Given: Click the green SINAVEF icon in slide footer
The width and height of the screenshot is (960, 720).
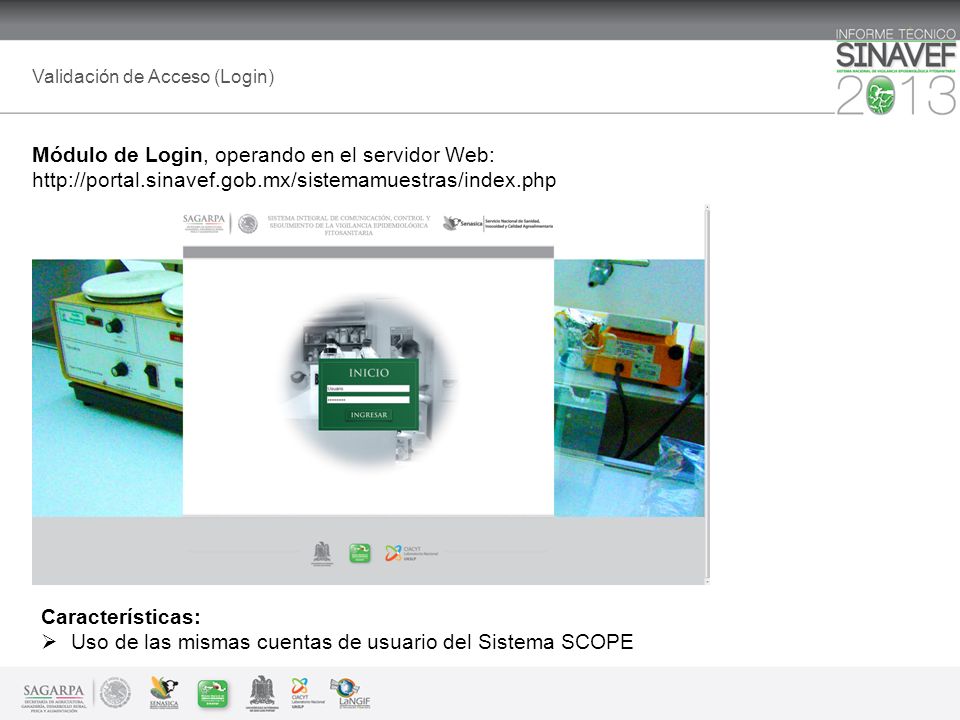Looking at the screenshot, I should click(212, 694).
